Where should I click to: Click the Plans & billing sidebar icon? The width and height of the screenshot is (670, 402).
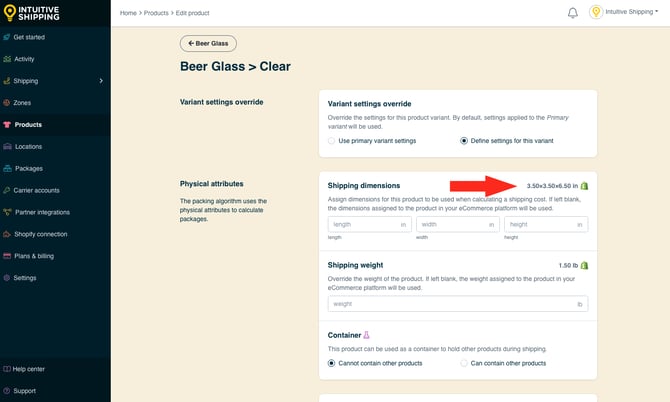click(8, 256)
